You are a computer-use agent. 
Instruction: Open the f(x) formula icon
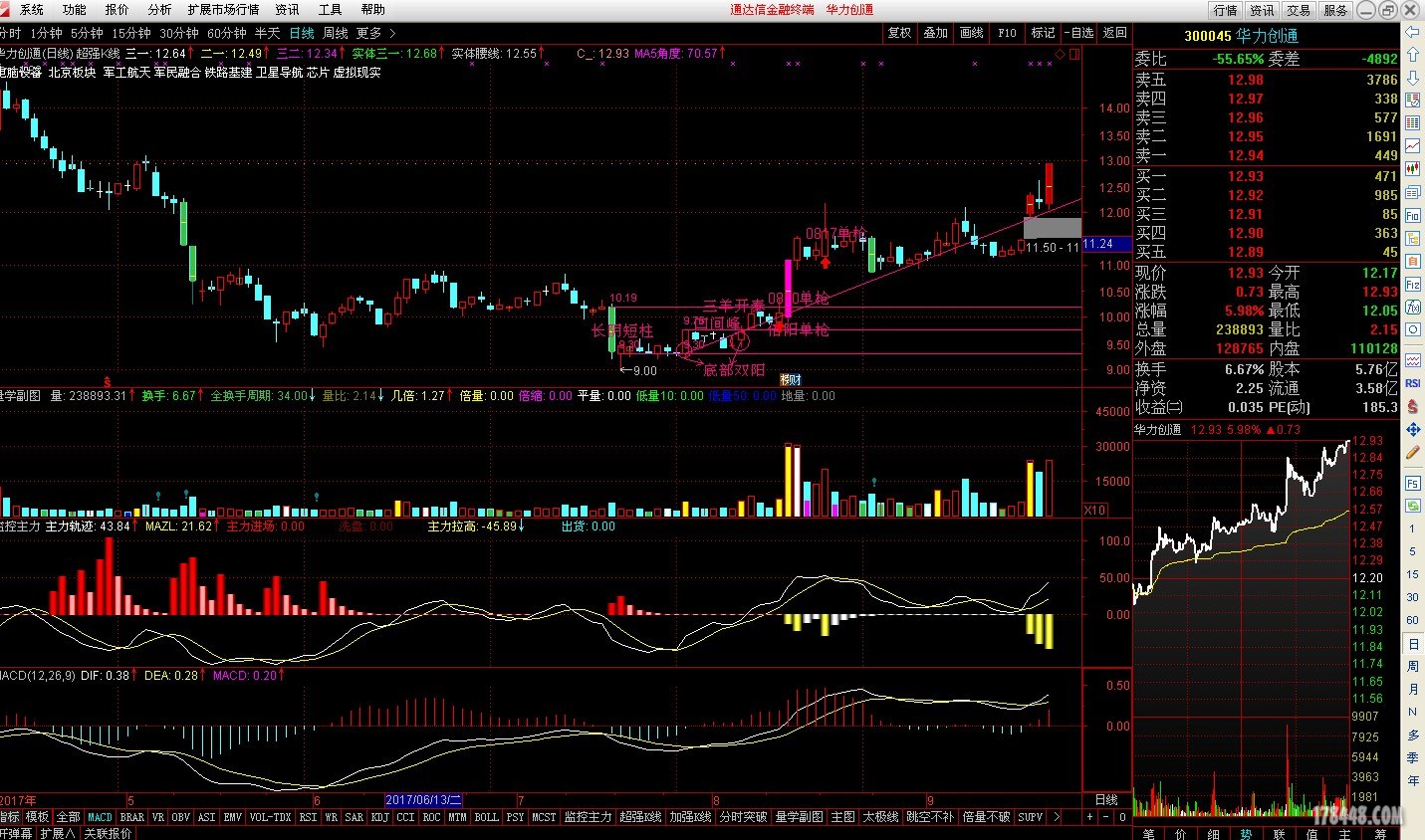1412,308
